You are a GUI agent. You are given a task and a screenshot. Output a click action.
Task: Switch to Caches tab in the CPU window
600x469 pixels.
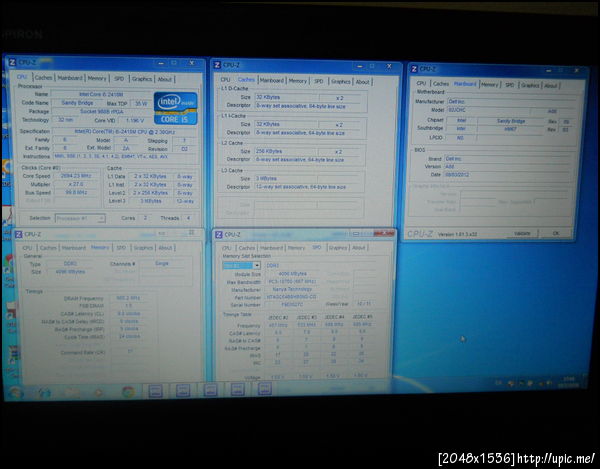[x=43, y=78]
